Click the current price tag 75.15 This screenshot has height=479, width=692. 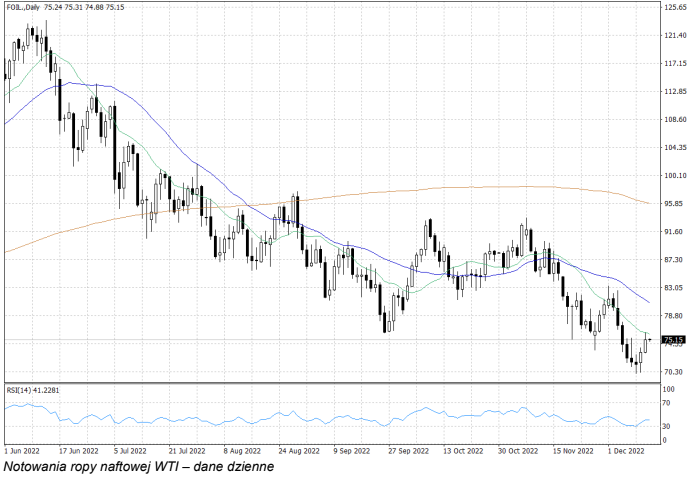673,340
